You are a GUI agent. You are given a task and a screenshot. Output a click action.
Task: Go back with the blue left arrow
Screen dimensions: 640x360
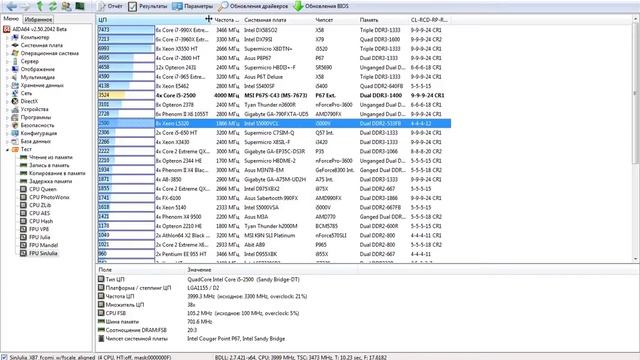point(11,6)
